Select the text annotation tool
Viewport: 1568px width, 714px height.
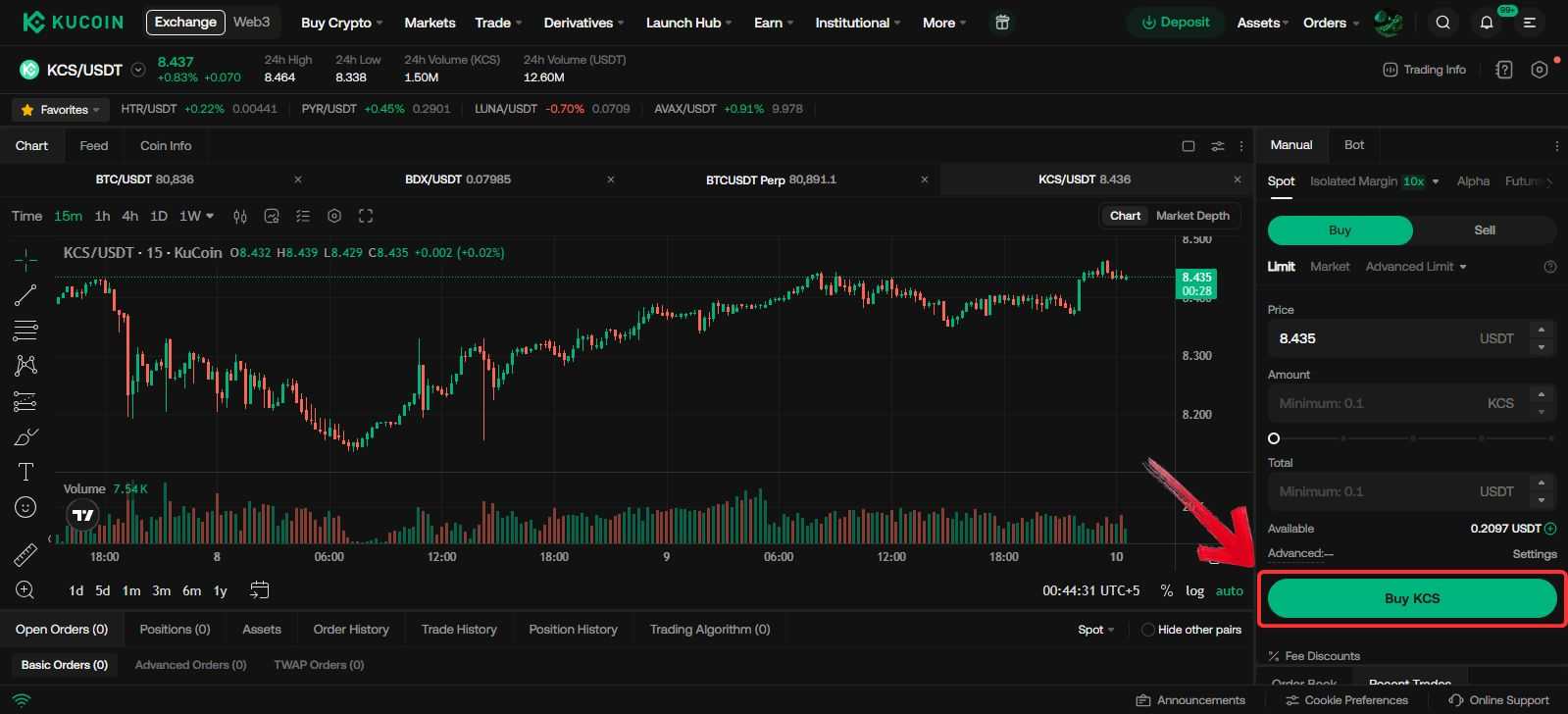(x=25, y=472)
